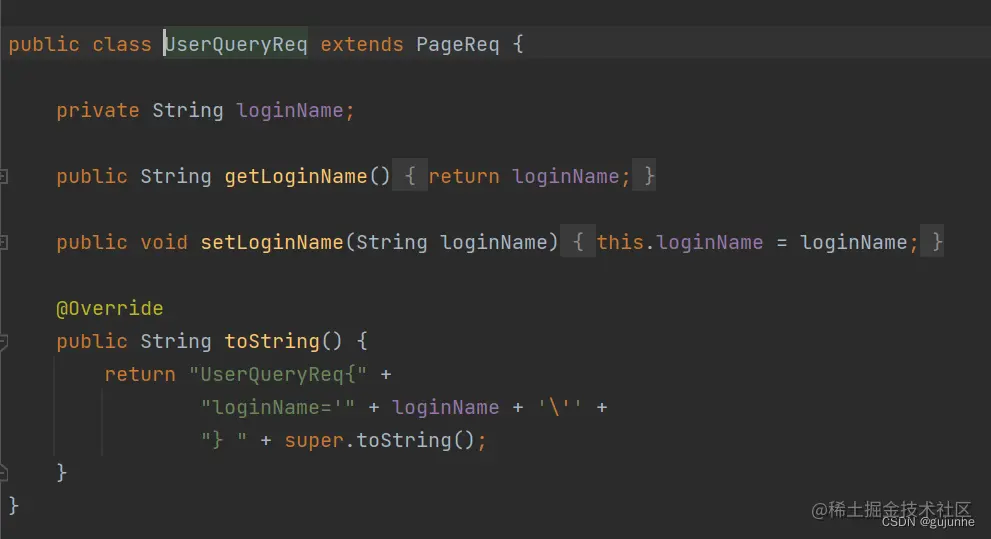
Task: Click the private keyword of loginName field
Action: [98, 111]
